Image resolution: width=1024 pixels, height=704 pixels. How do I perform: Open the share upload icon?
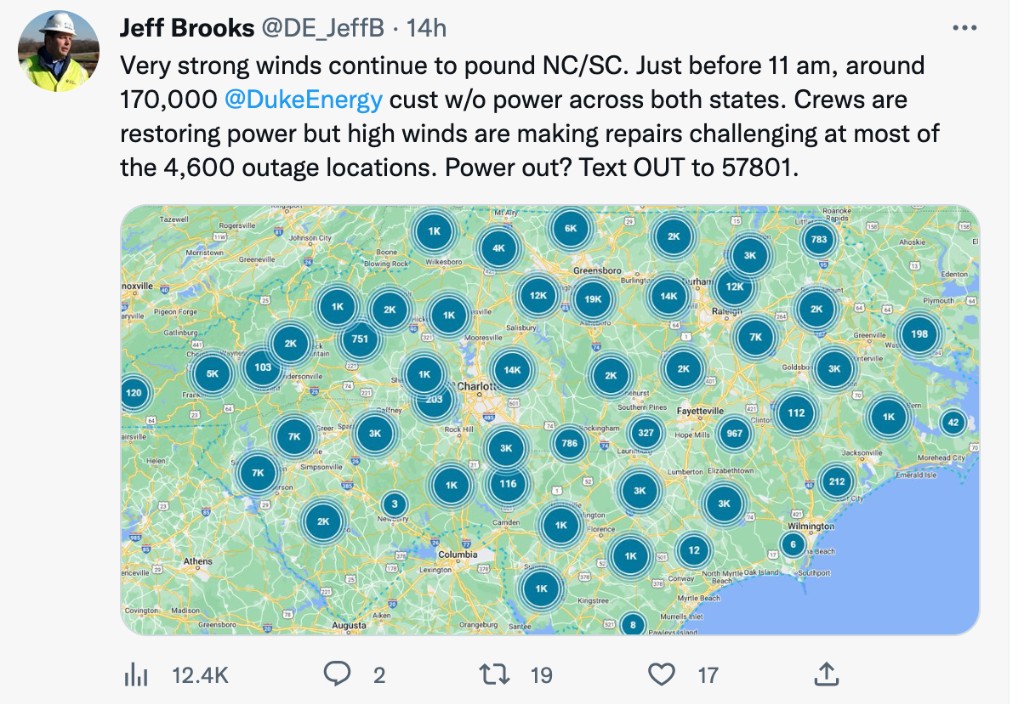826,675
